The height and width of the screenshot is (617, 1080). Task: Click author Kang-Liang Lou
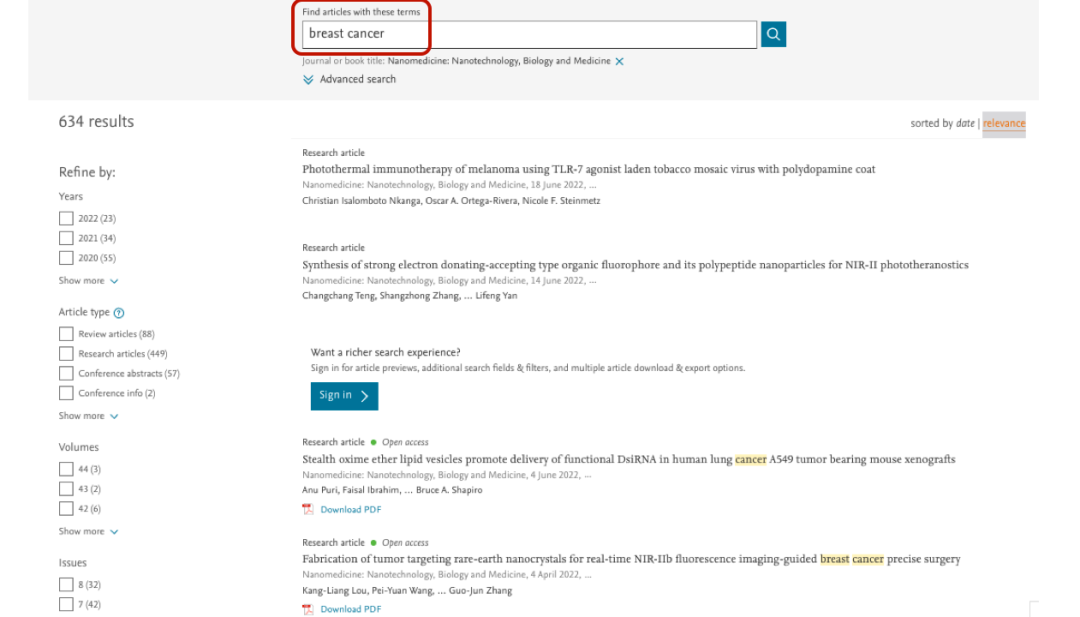(335, 591)
